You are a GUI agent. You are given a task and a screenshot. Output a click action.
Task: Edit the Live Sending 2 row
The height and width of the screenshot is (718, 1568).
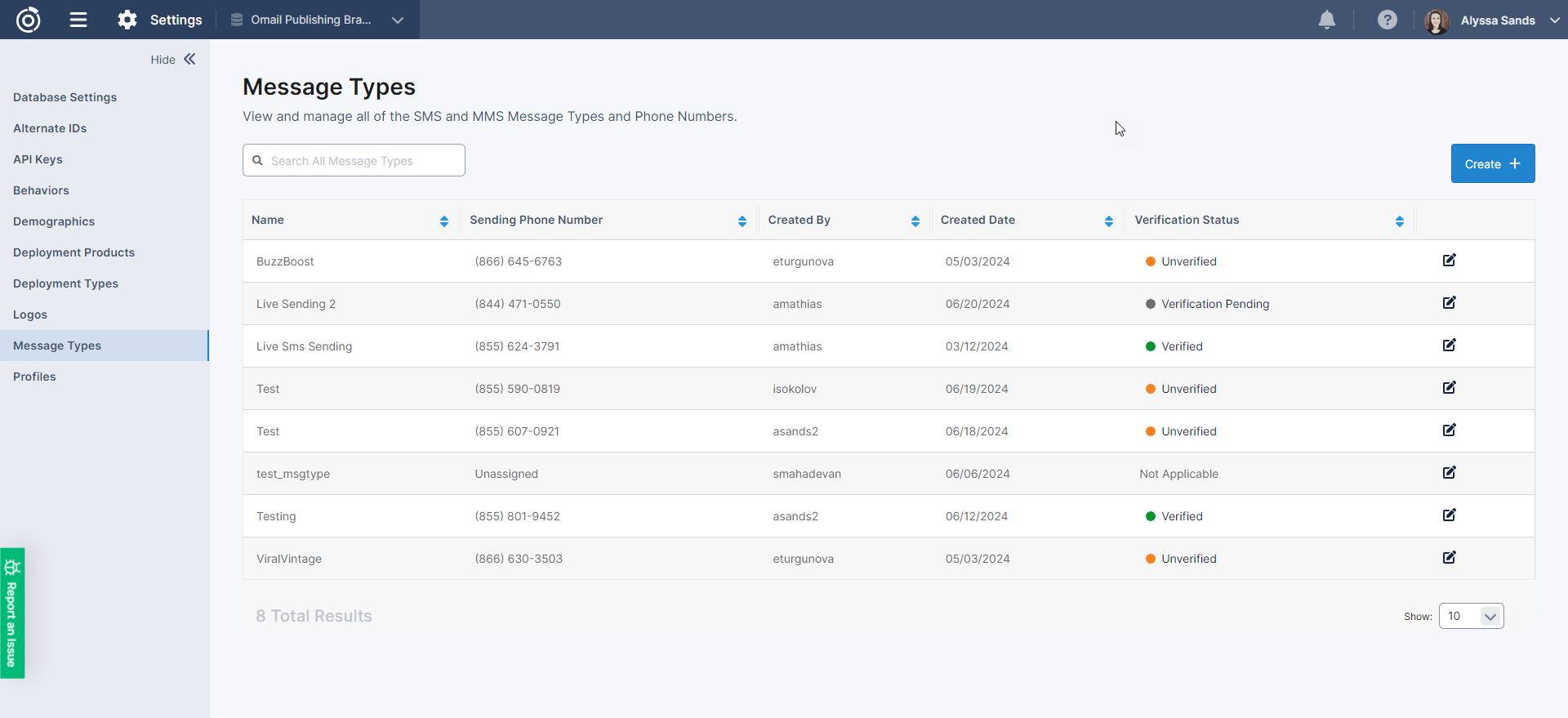point(1449,303)
